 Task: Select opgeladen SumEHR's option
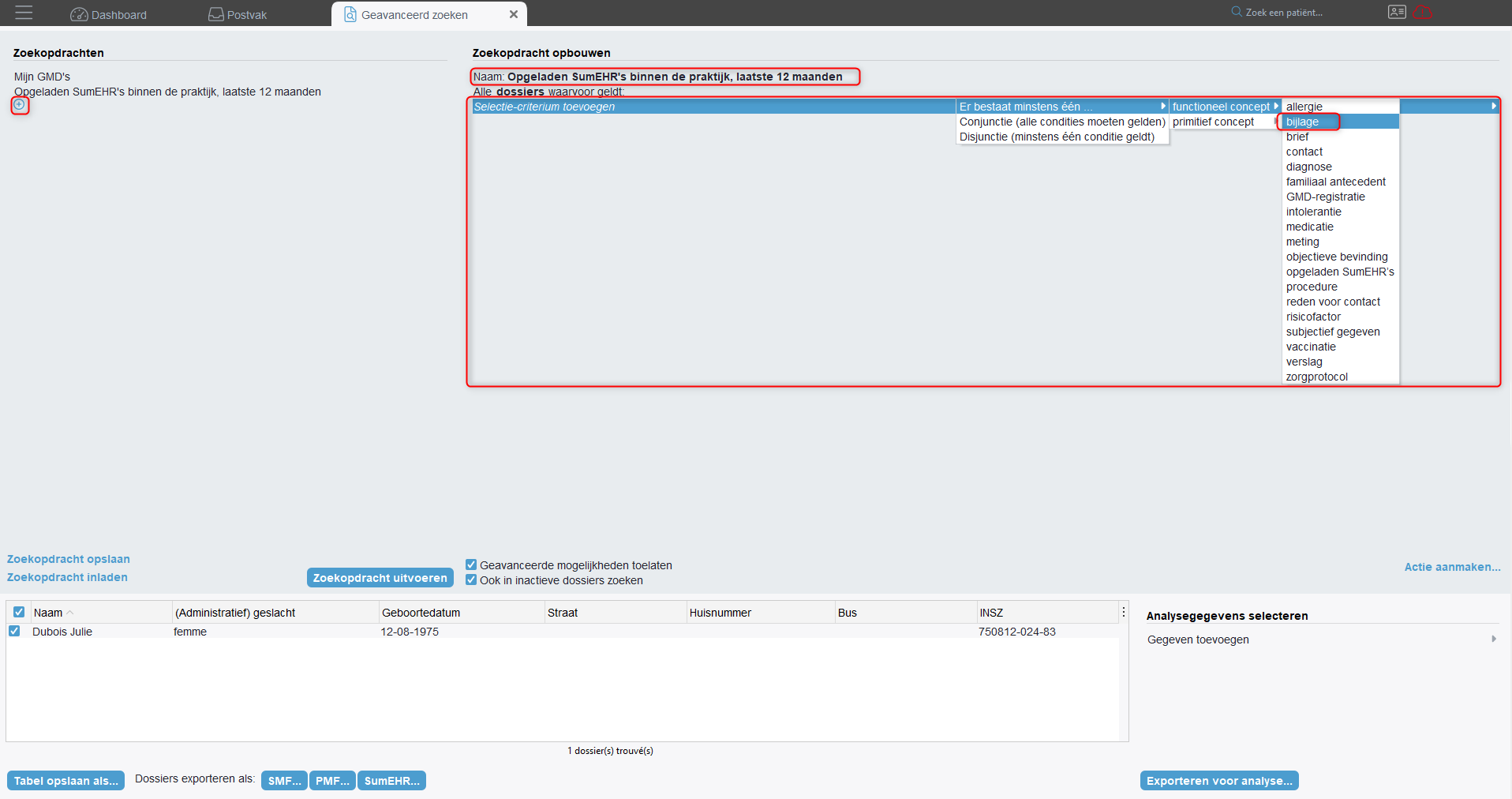tap(1340, 272)
